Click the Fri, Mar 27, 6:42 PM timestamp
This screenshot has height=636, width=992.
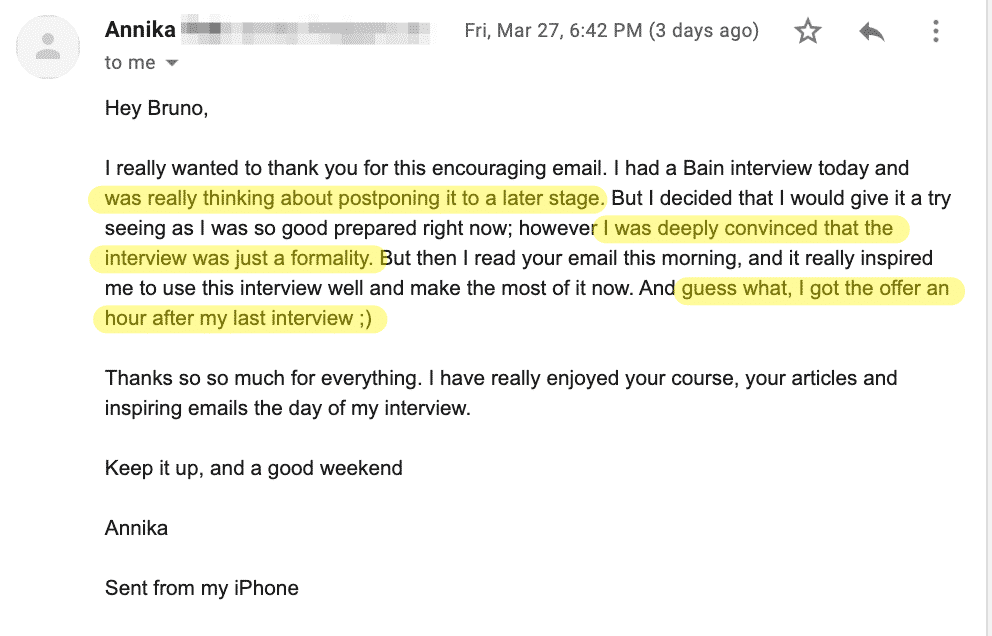[553, 30]
